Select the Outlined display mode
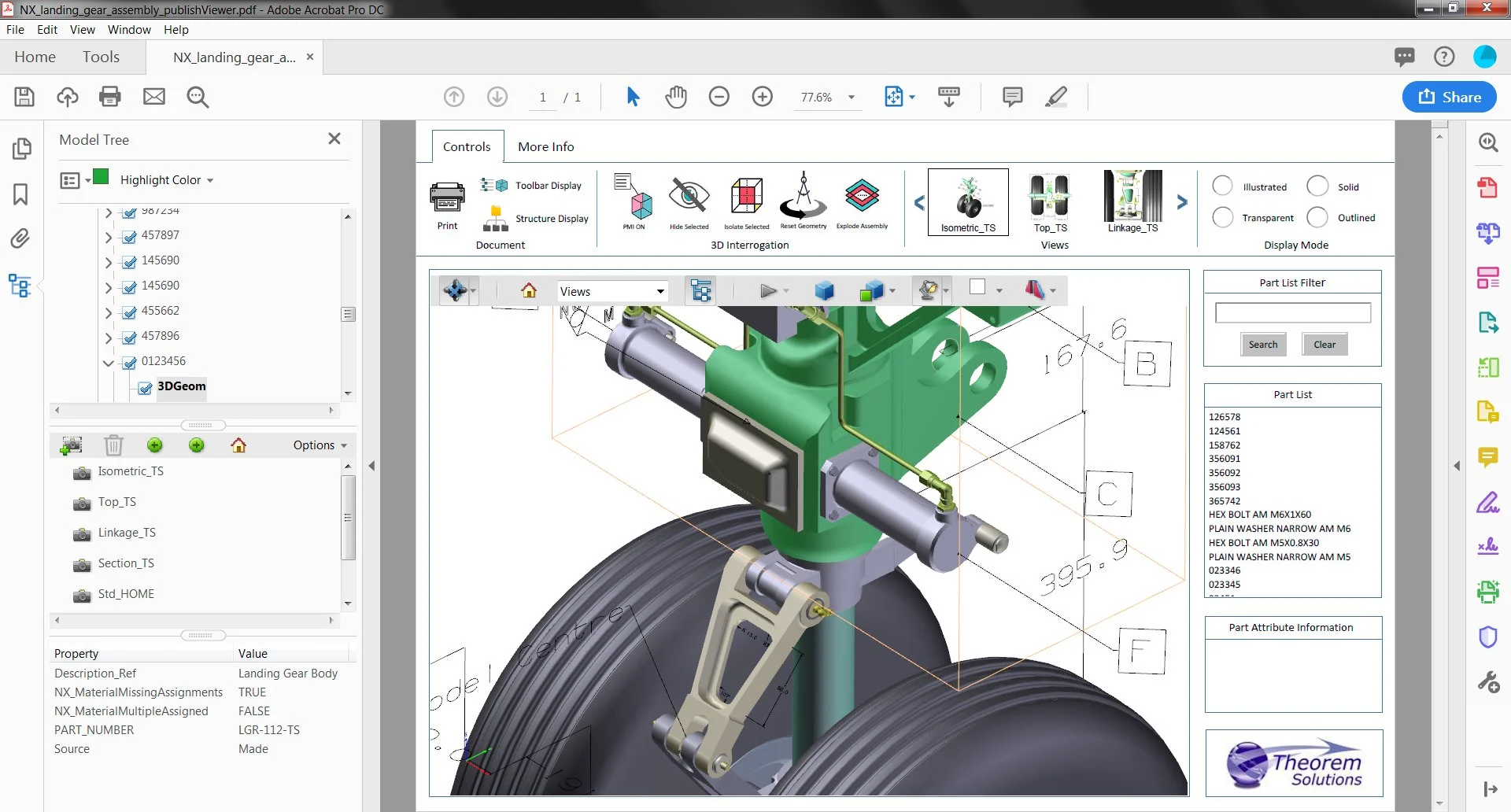The height and width of the screenshot is (812, 1511). [1317, 217]
